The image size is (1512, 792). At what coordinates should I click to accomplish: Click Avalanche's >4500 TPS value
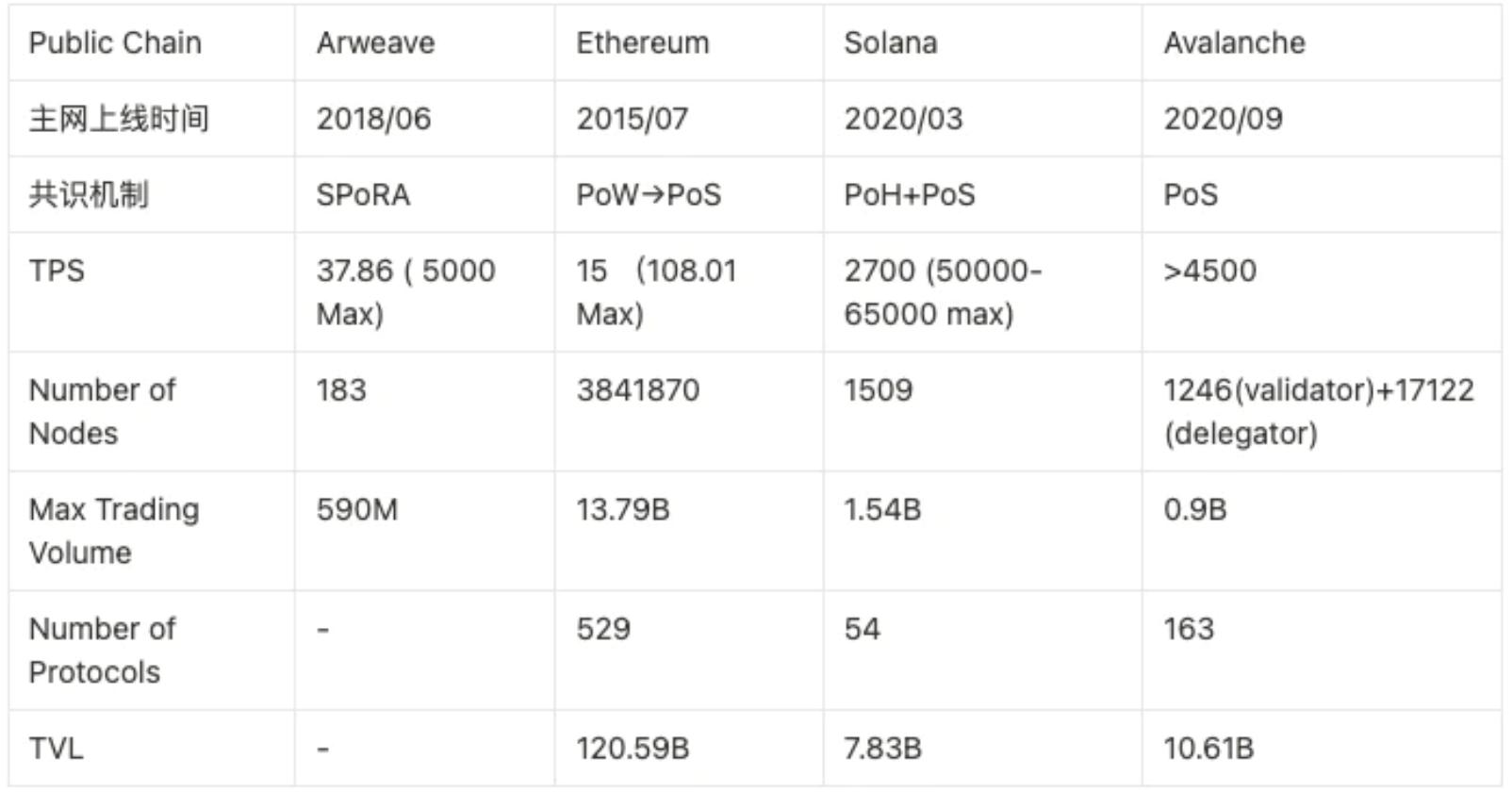(1209, 272)
